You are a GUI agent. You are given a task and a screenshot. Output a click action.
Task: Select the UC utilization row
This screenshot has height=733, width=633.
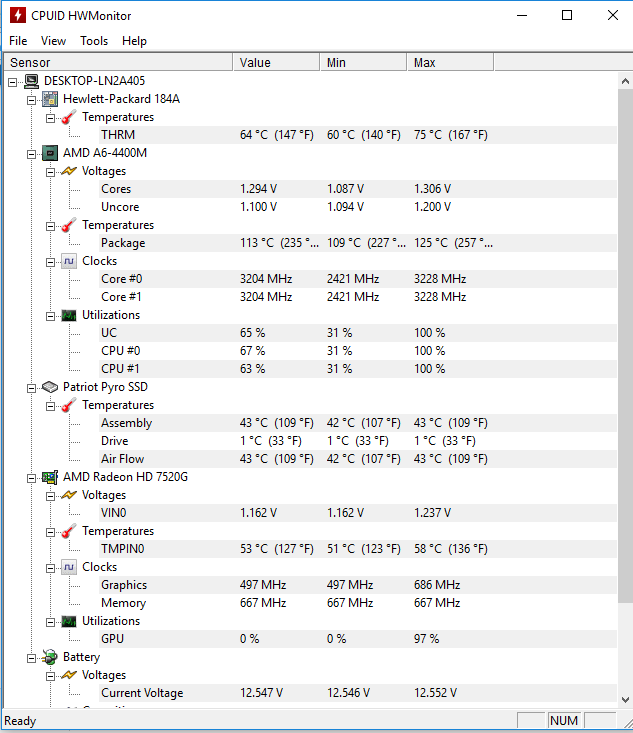(x=358, y=333)
